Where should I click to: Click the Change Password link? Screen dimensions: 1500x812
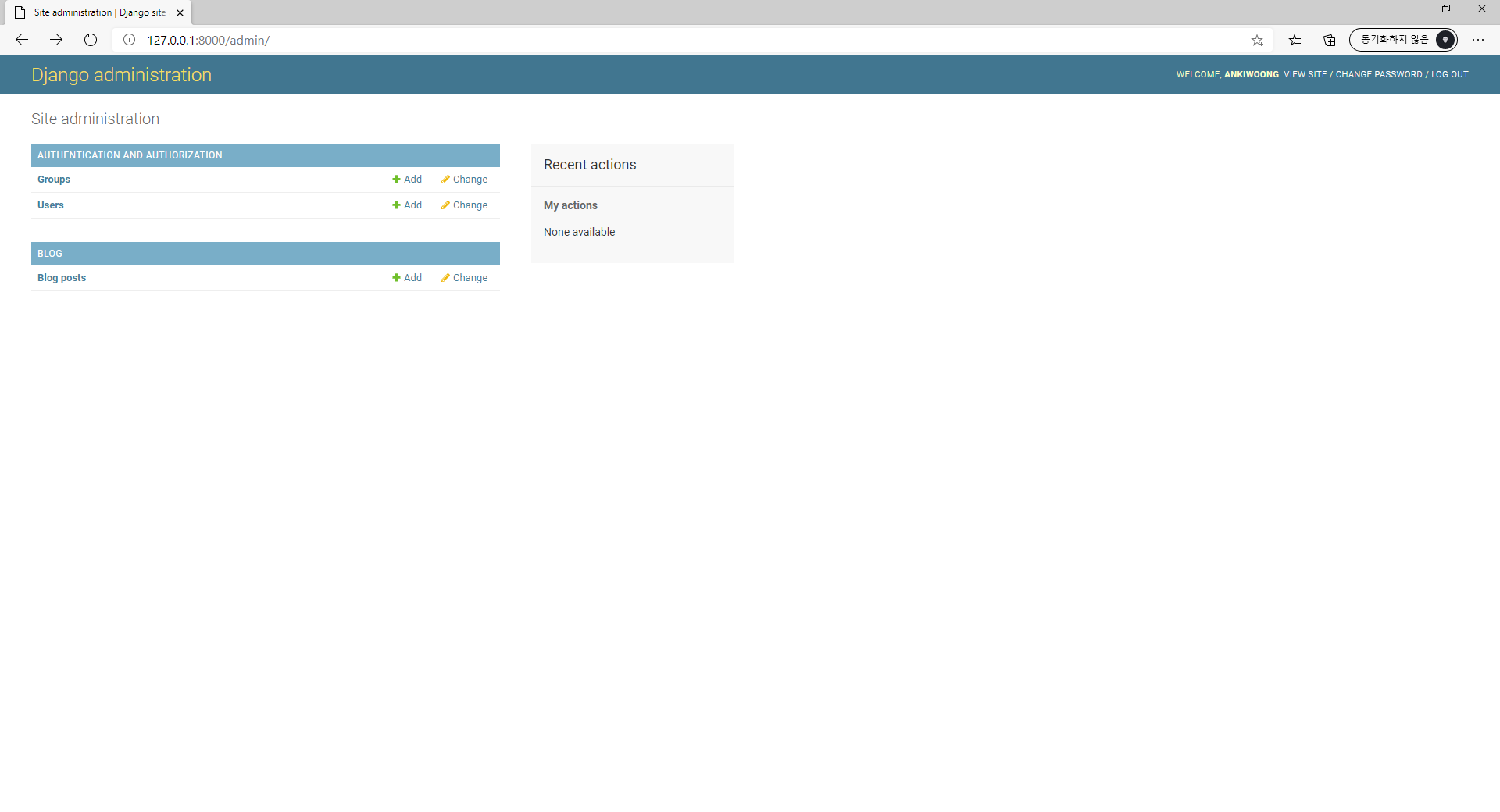click(1379, 75)
